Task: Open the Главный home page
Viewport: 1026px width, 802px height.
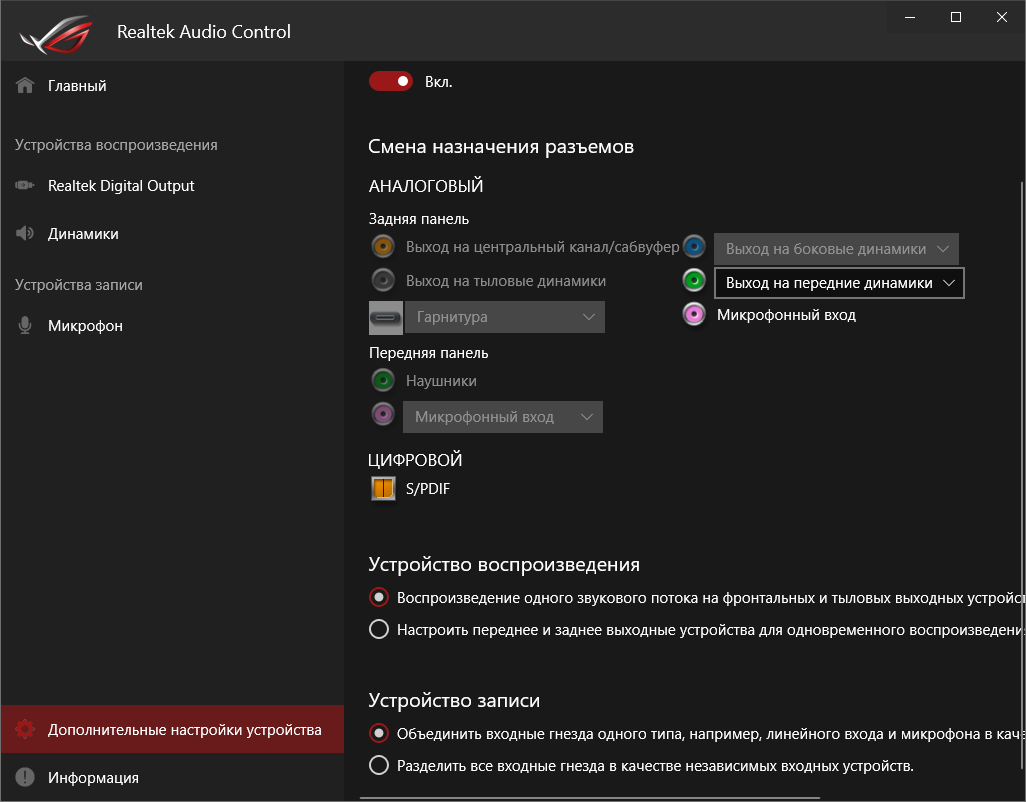Action: click(77, 86)
